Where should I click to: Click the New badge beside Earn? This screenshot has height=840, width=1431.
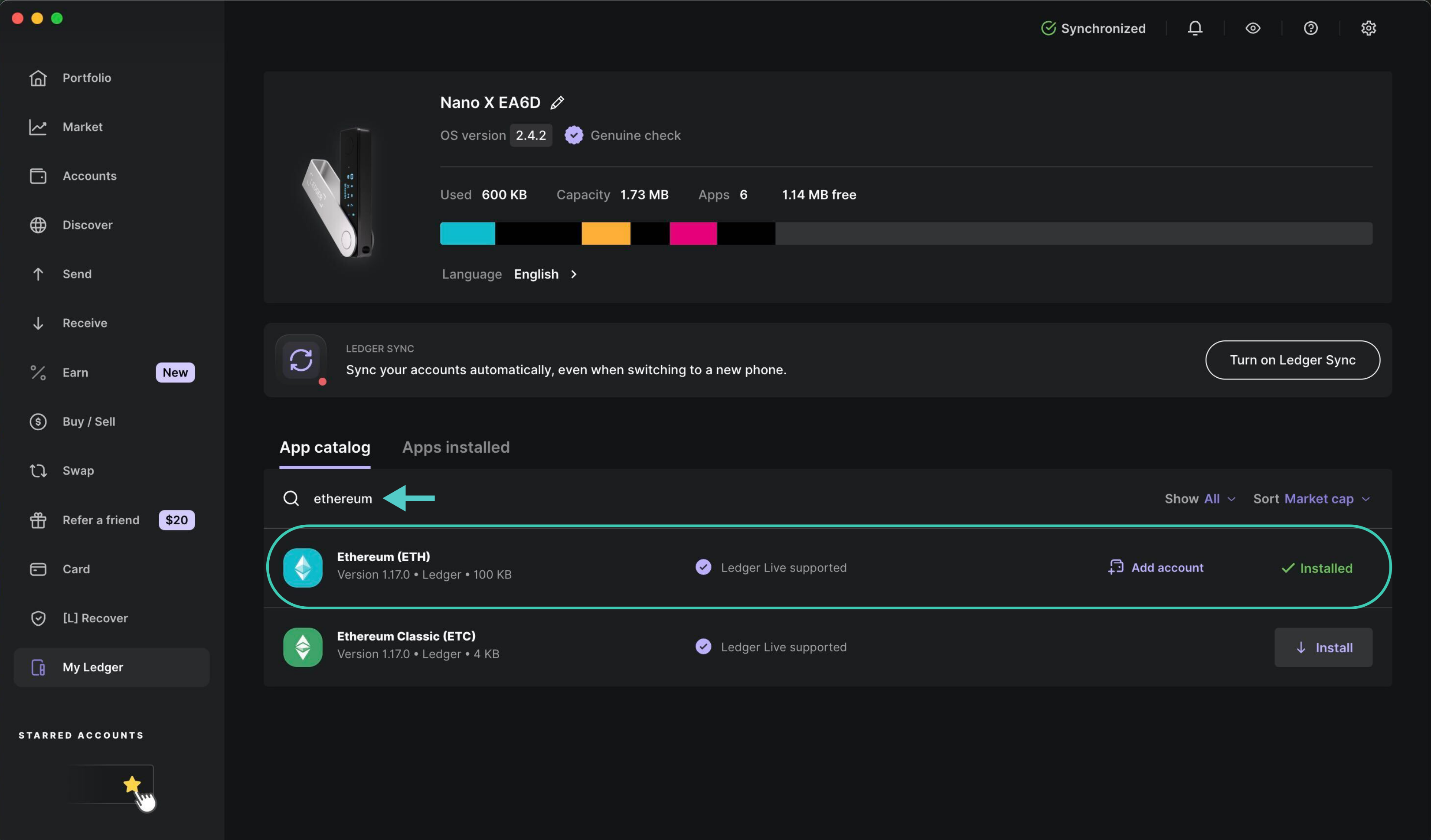click(x=175, y=373)
